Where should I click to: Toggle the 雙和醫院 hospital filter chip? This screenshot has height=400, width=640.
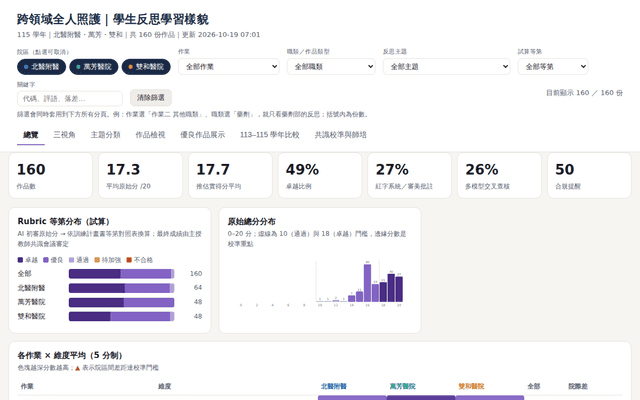click(146, 67)
